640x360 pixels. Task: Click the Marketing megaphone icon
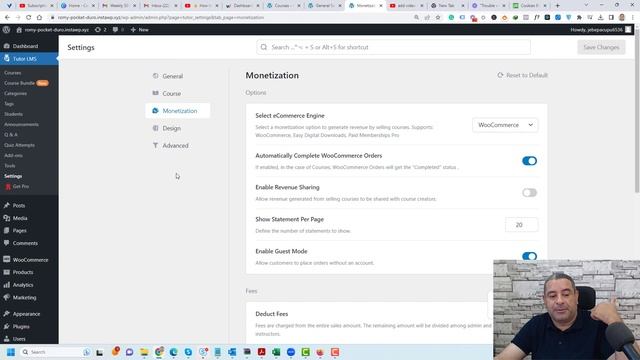coord(7,297)
